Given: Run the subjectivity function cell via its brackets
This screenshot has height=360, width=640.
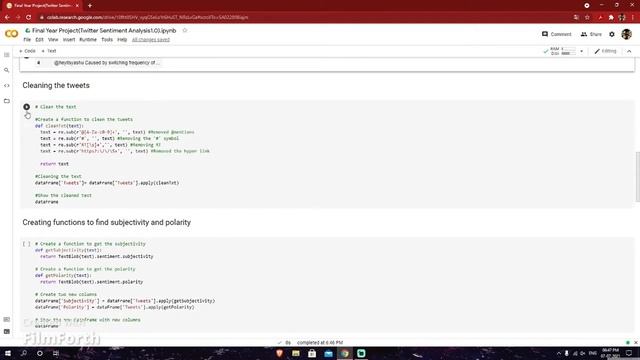Looking at the screenshot, I should point(27,244).
